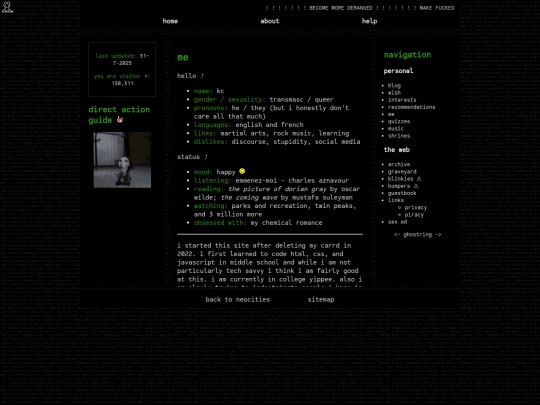Open the links page
540x405 pixels.
(x=396, y=200)
